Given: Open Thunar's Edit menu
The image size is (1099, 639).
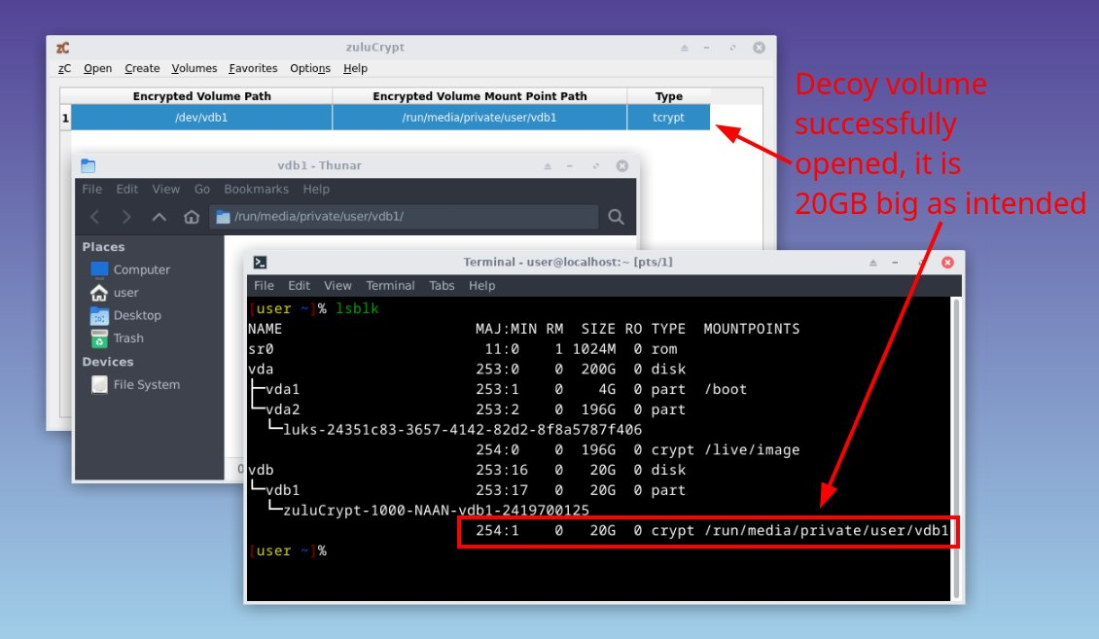Looking at the screenshot, I should 127,189.
